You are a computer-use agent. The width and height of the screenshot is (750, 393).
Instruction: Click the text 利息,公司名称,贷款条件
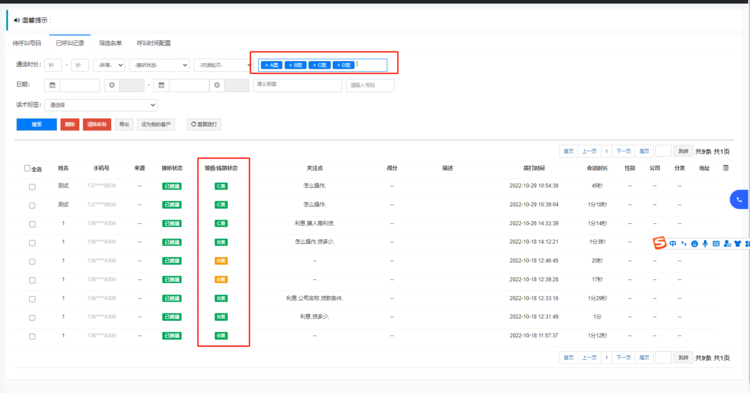click(315, 298)
